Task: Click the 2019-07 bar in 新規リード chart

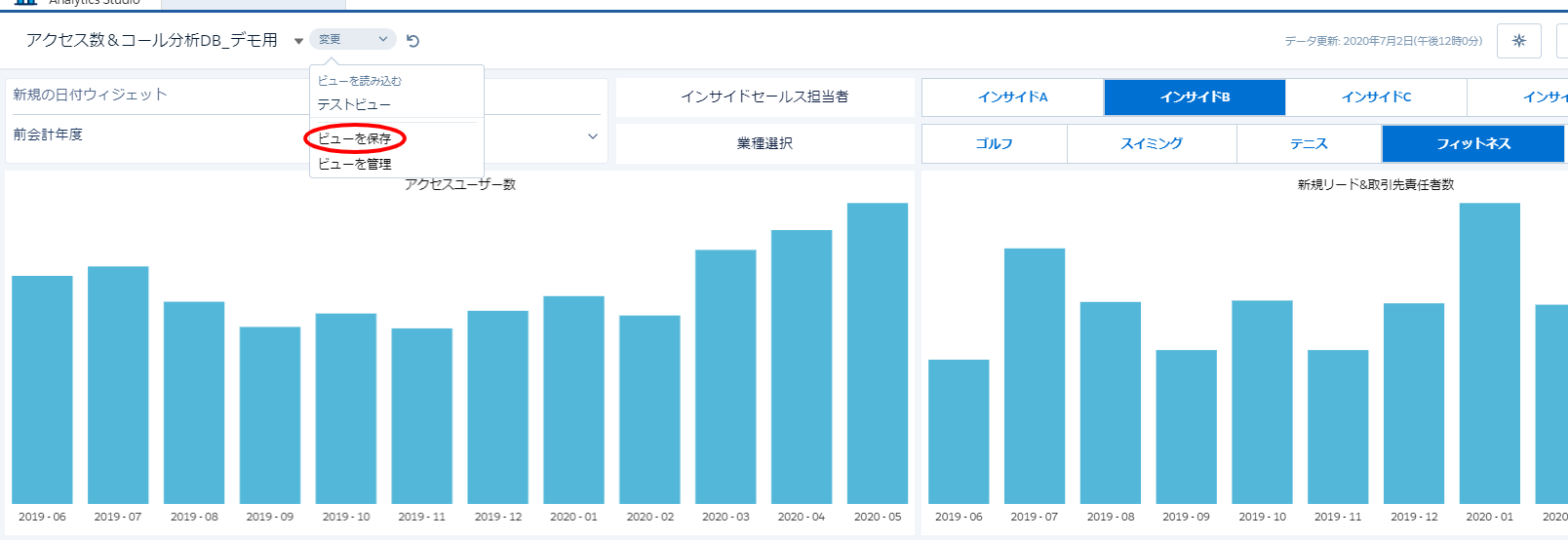Action: tap(1035, 375)
